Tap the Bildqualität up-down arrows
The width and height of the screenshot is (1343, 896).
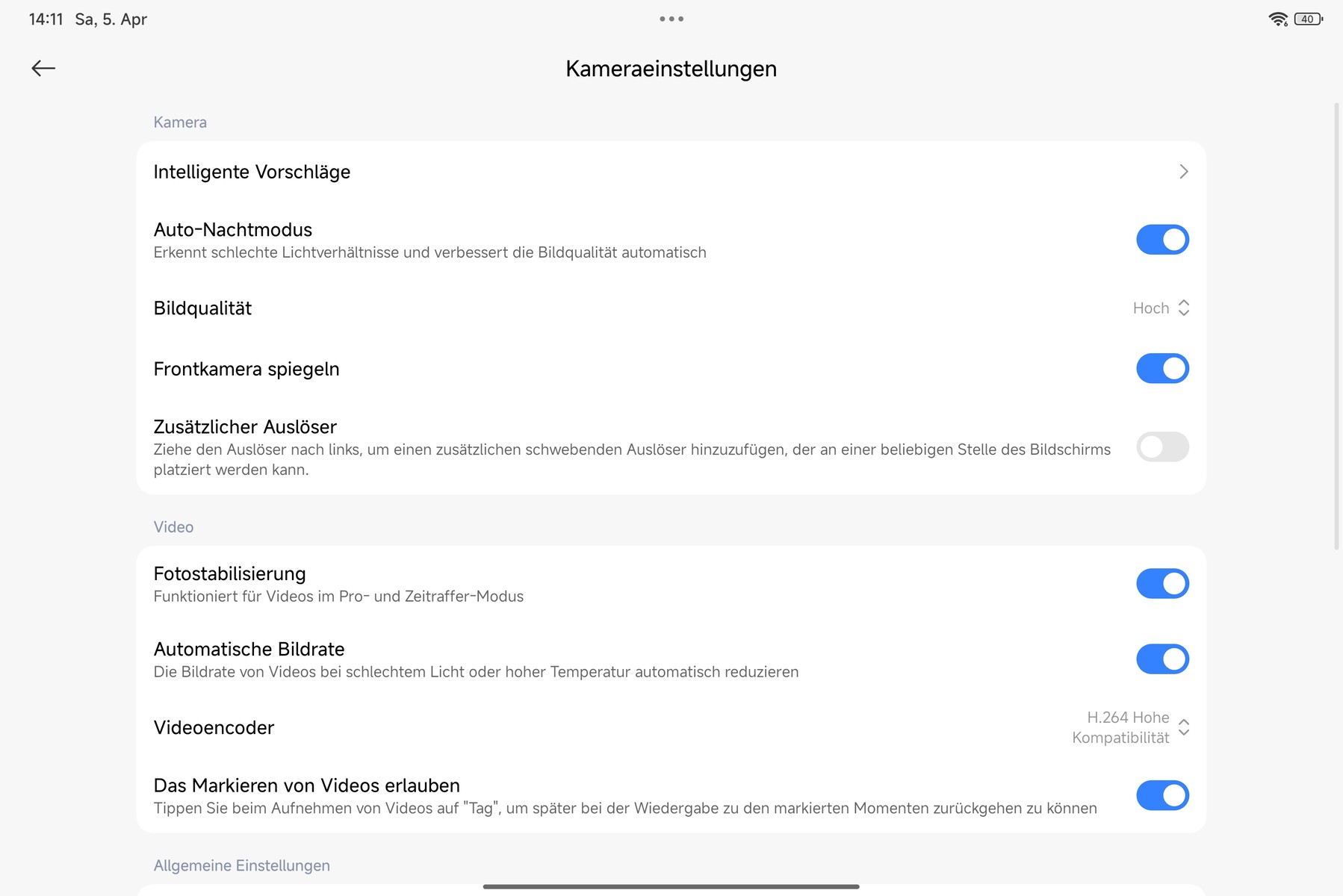point(1184,308)
